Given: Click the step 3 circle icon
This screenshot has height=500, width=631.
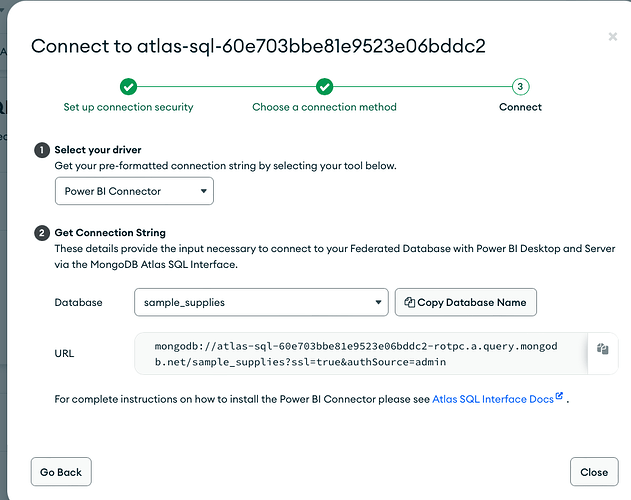Looking at the screenshot, I should (520, 87).
